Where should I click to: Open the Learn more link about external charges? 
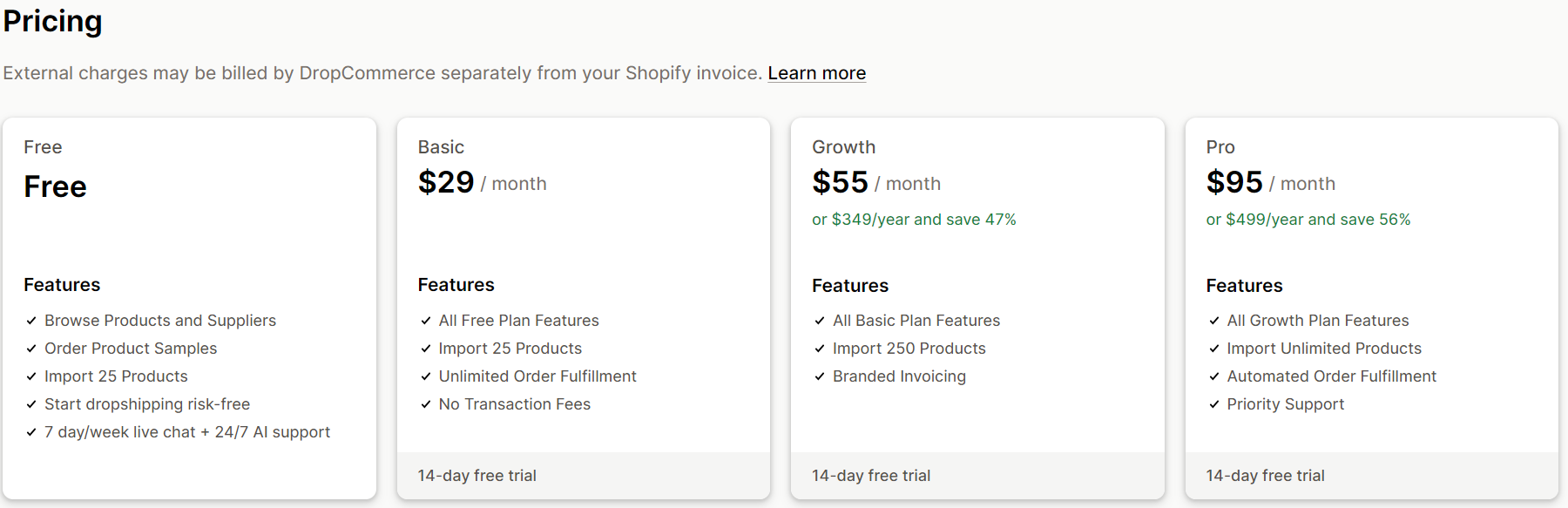point(816,72)
